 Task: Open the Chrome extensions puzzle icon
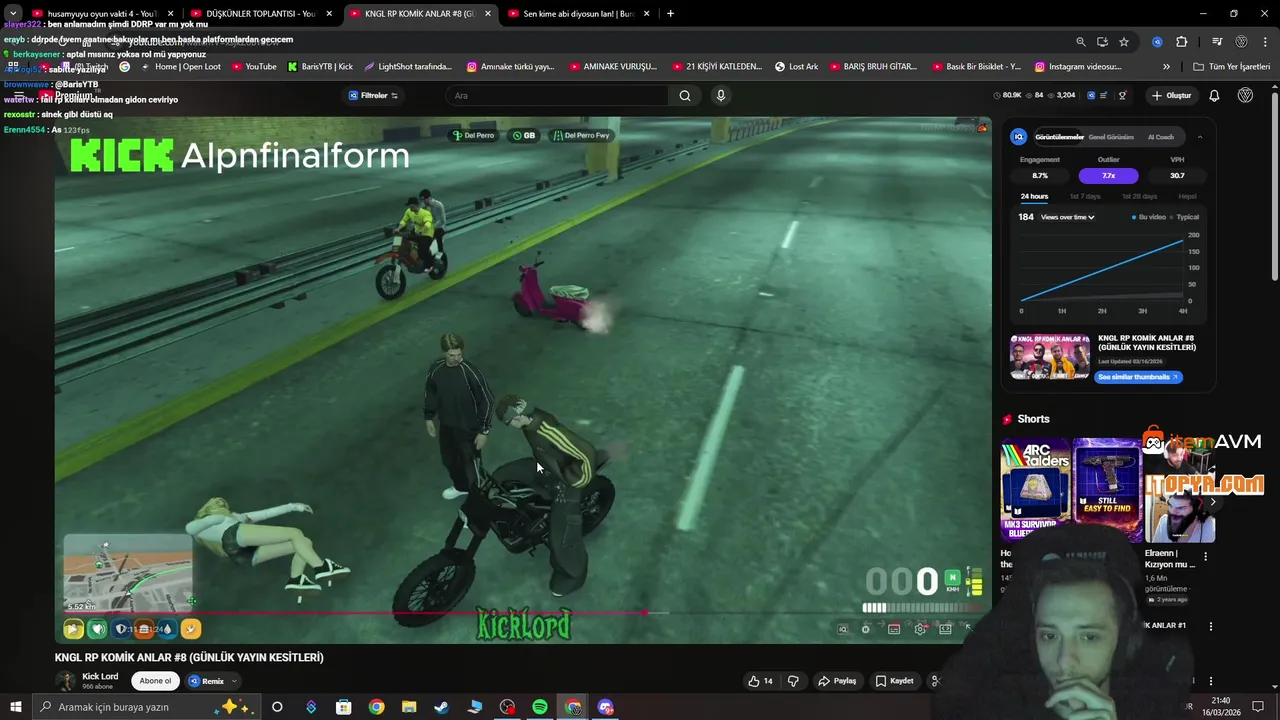[1181, 42]
